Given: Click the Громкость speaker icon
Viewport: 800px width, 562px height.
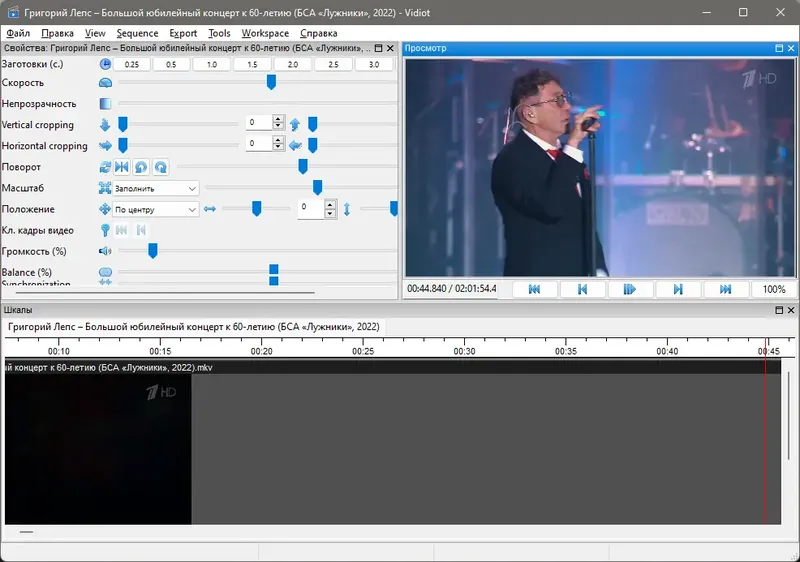Looking at the screenshot, I should [105, 251].
